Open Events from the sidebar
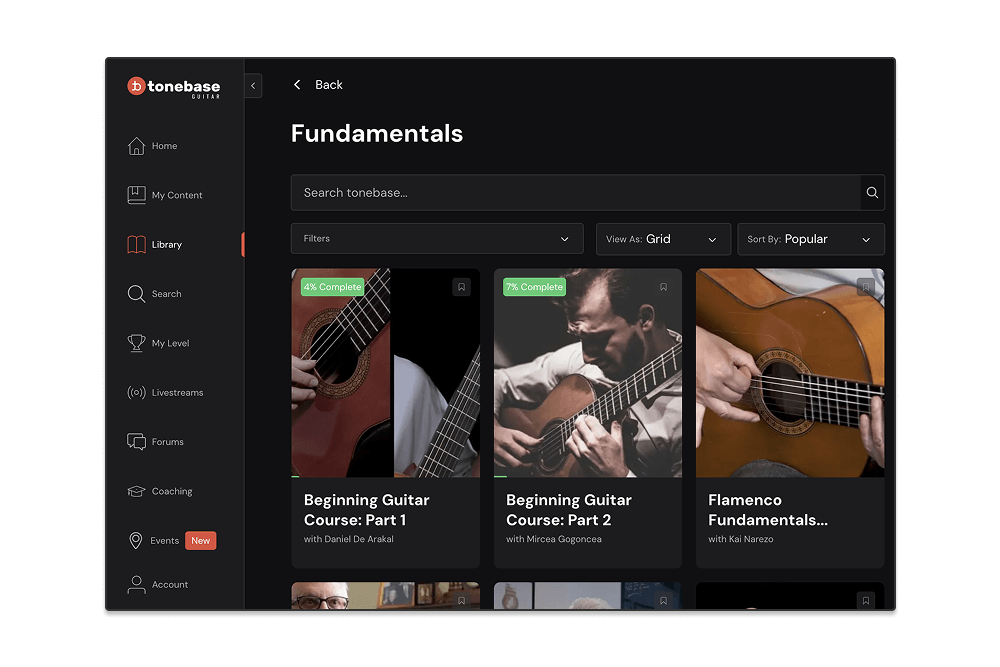Viewport: 1000px width, 667px height. click(165, 541)
